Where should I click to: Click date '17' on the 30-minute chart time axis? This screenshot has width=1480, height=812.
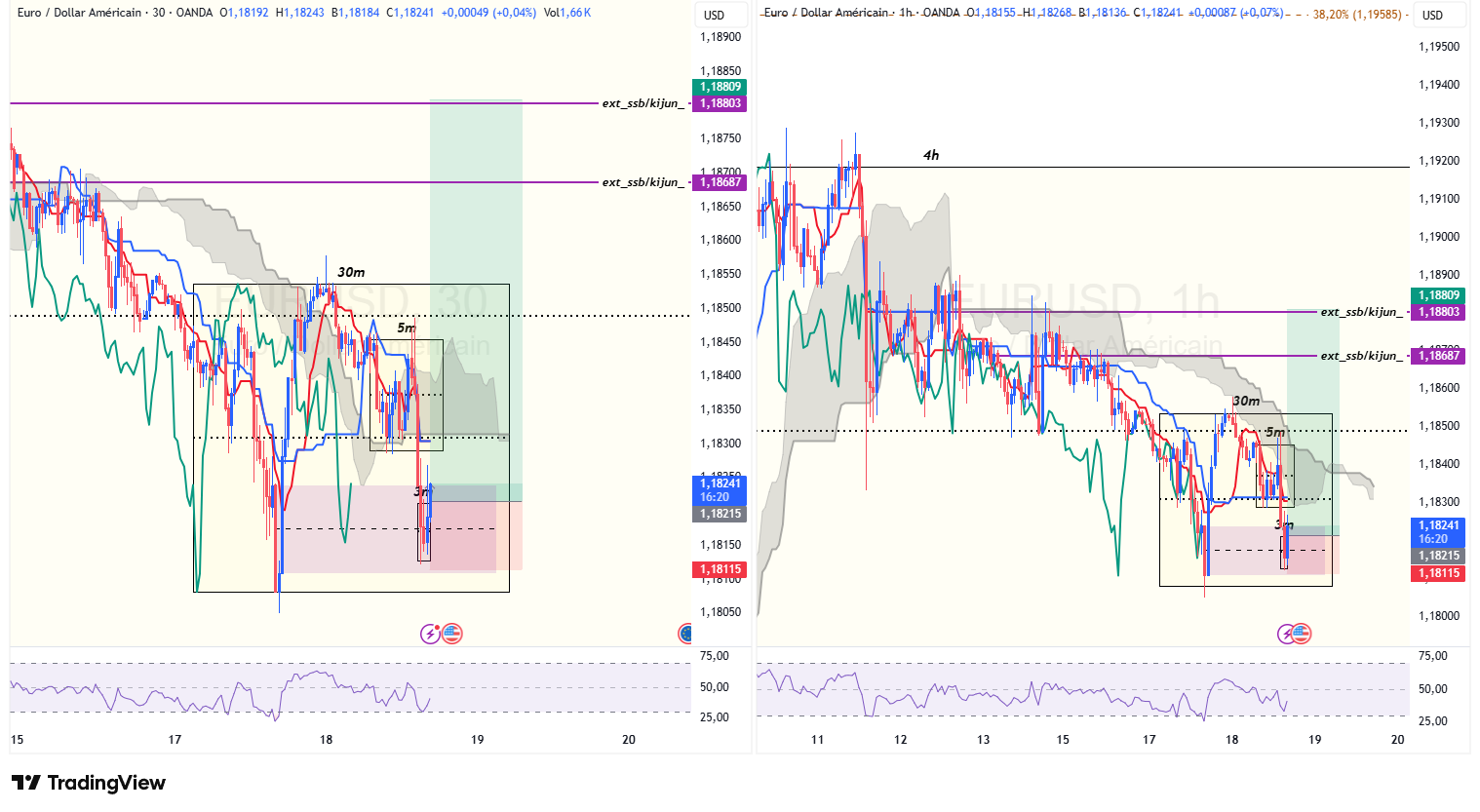point(175,740)
